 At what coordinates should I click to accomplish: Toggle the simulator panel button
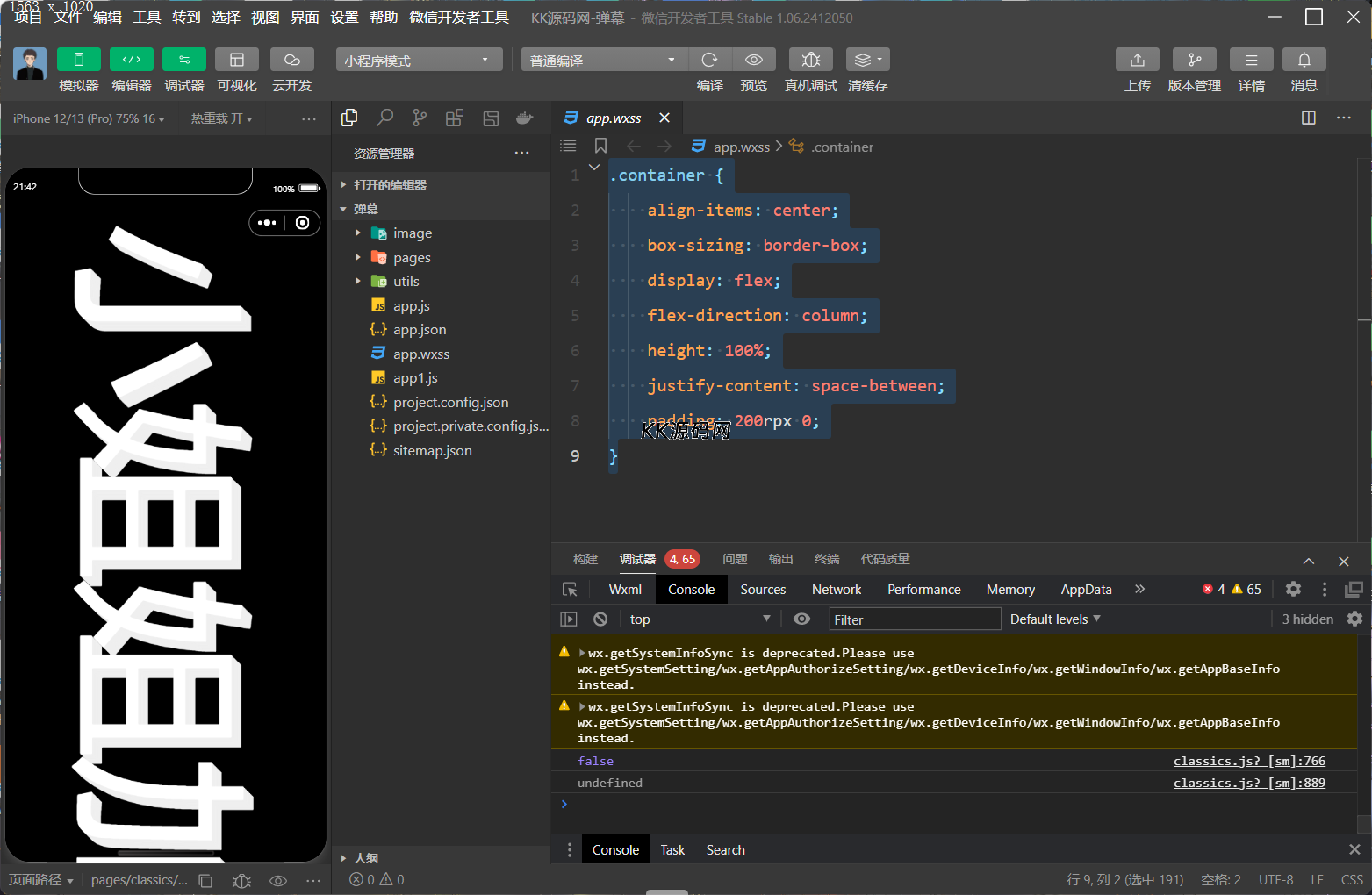(79, 60)
